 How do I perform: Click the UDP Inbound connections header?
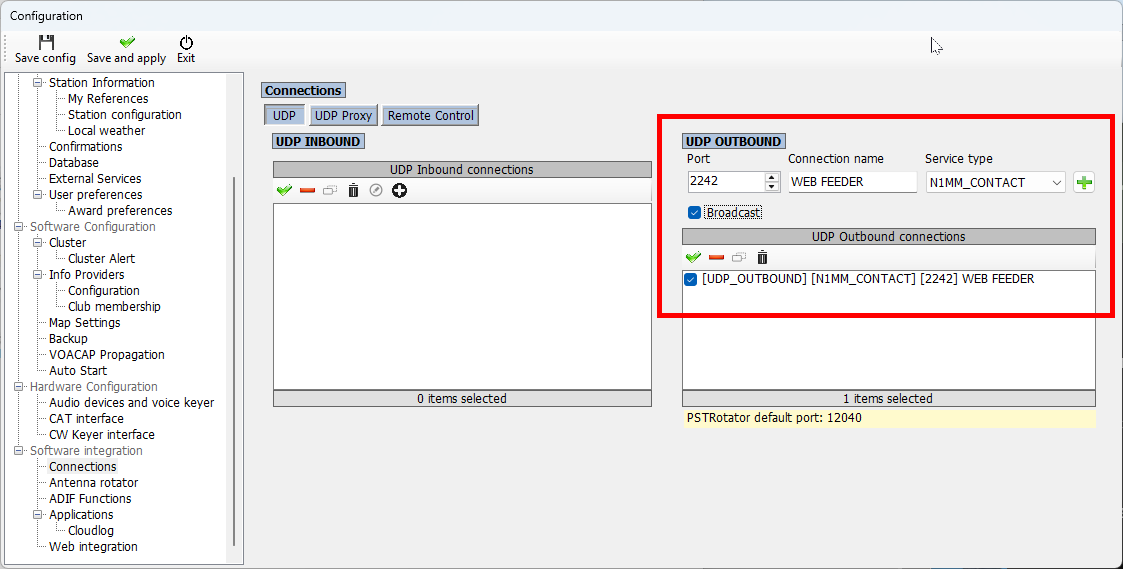(x=462, y=170)
